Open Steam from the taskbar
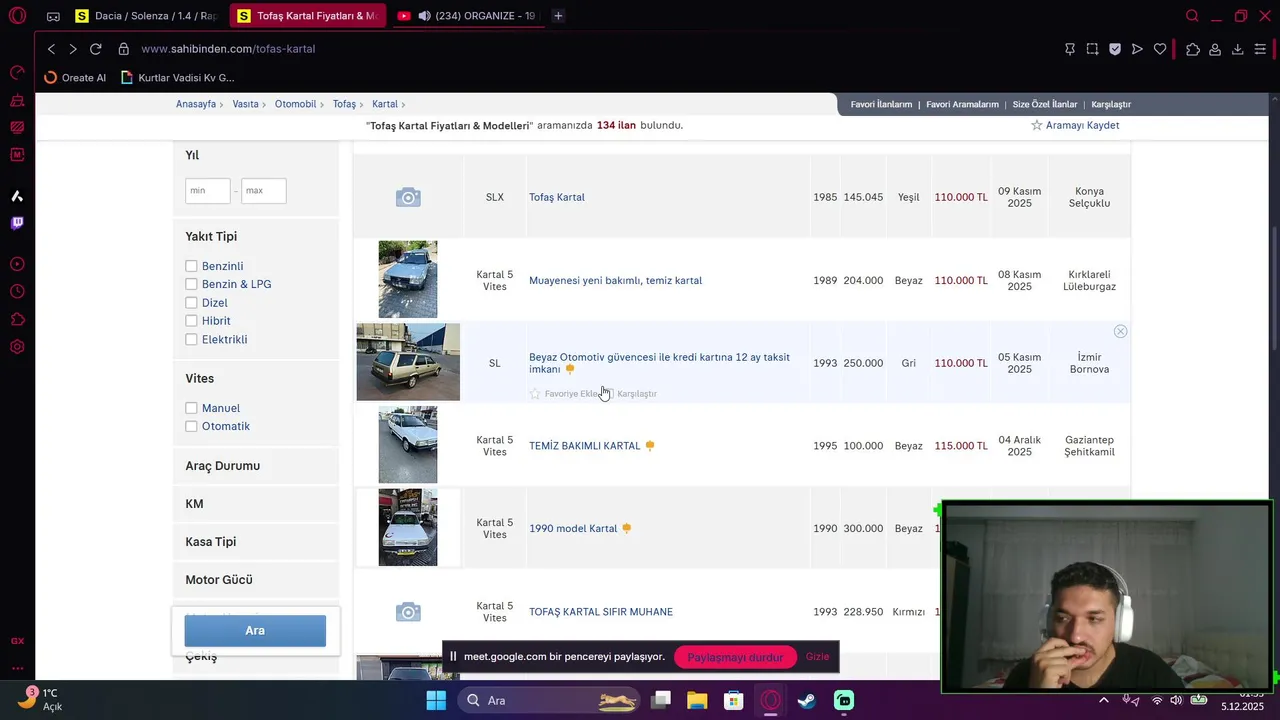 807,700
